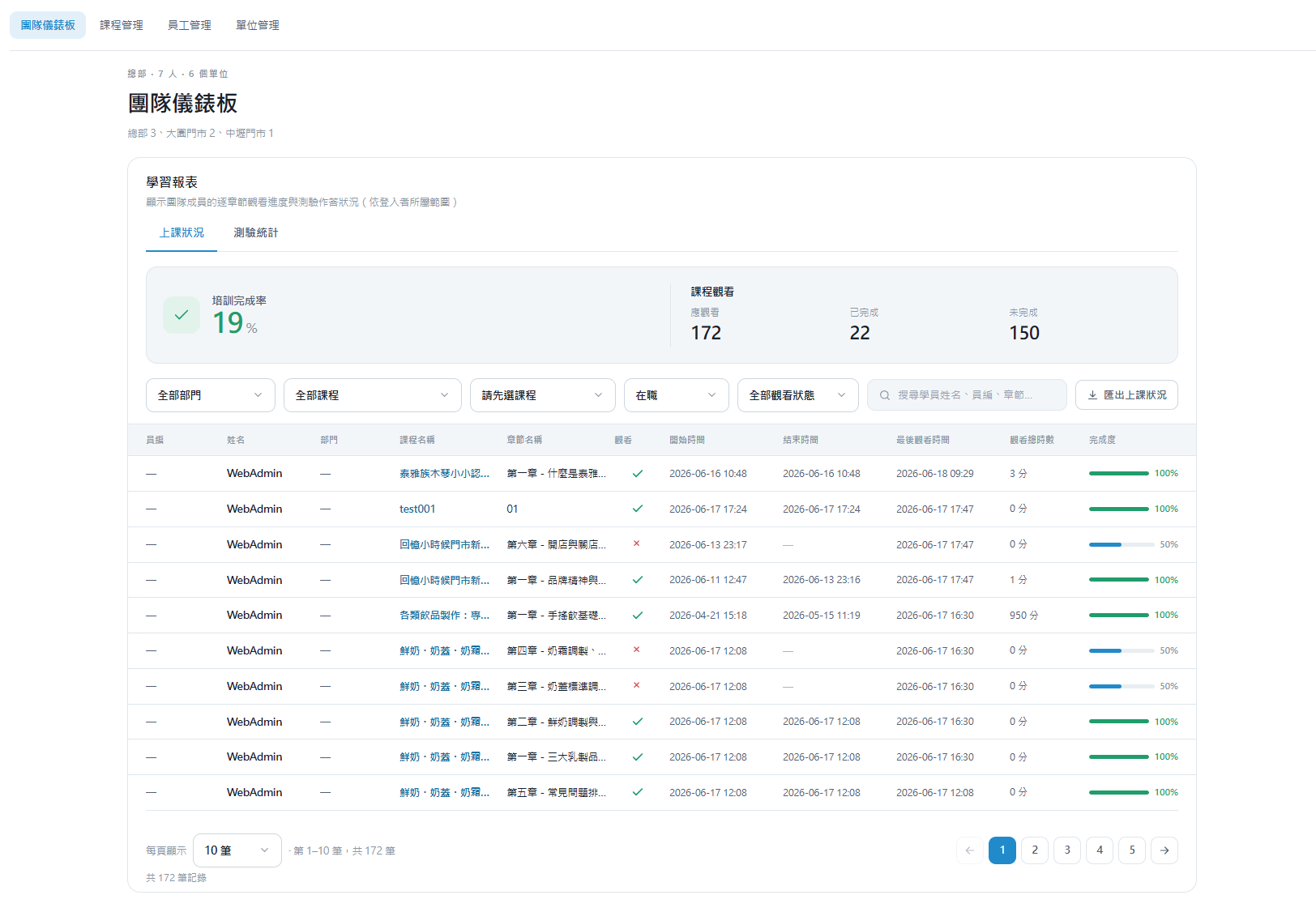The width and height of the screenshot is (1316, 912).
Task: Click 50% progress bar in 第六章 row
Action: coord(1122,544)
